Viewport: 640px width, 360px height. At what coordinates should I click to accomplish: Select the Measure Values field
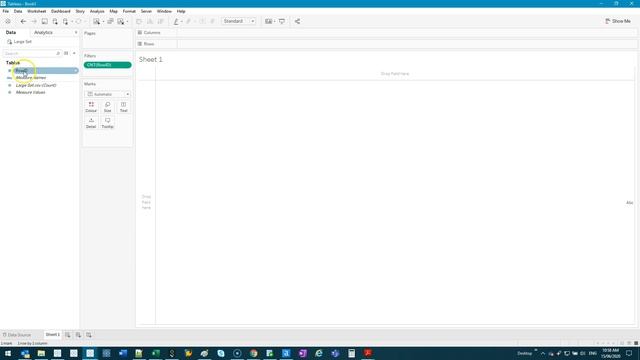point(30,92)
